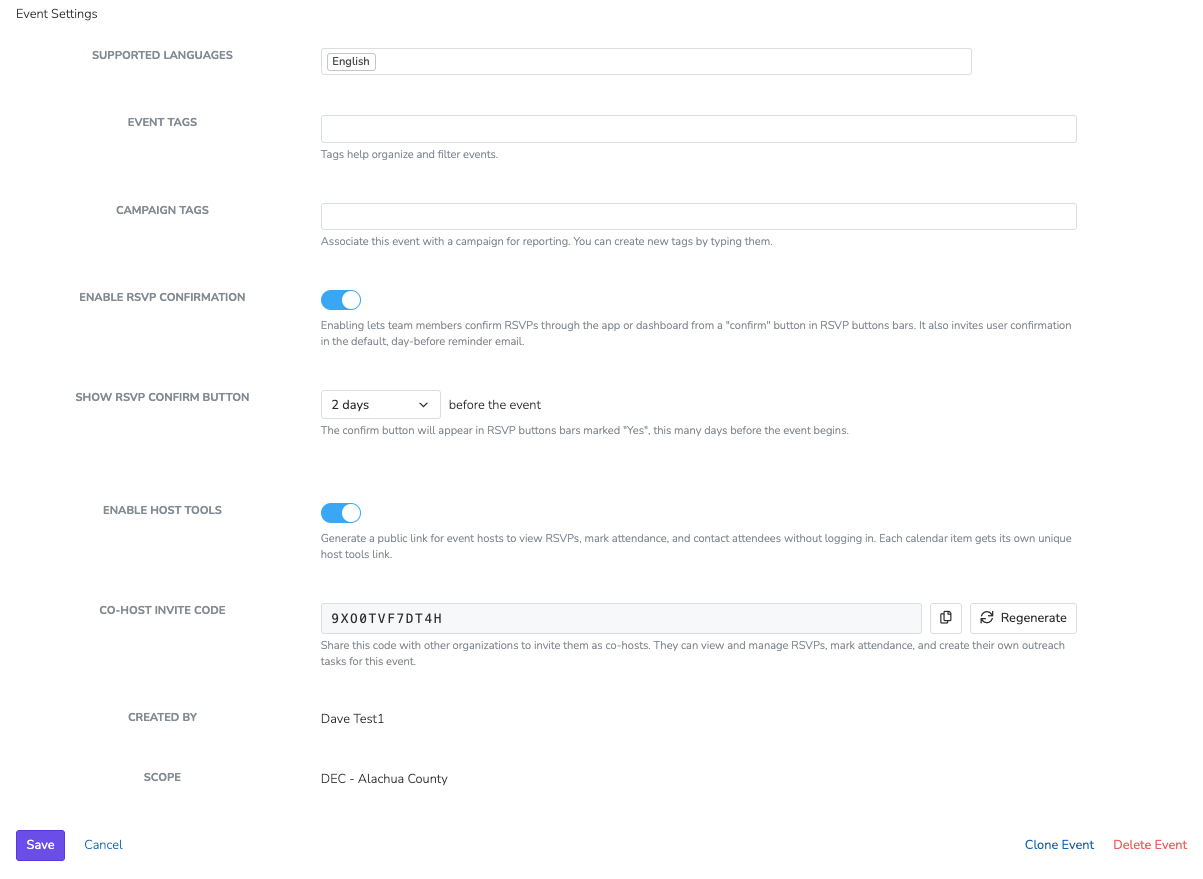Click the 'CAMPAIGN TAGS' label
The width and height of the screenshot is (1203, 879).
[162, 210]
